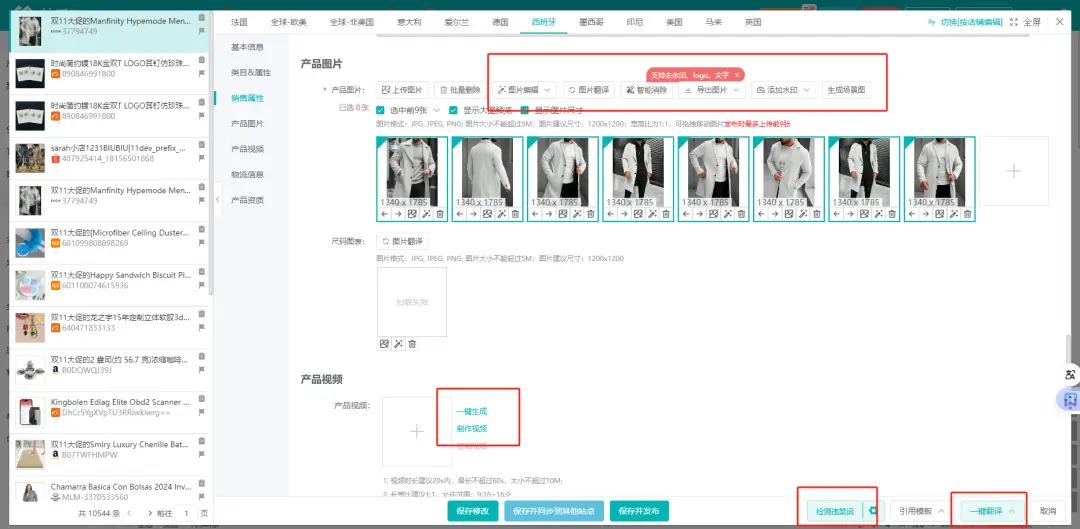Click the add product video plus box
The height and width of the screenshot is (529, 1080).
click(417, 432)
